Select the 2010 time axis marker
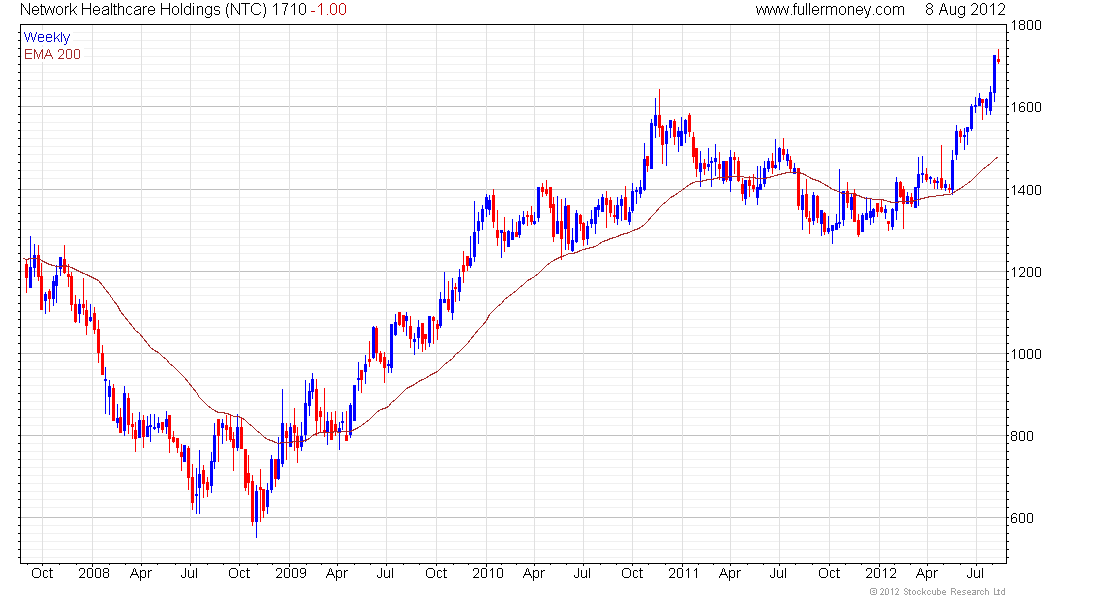This screenshot has height=600, width=1100. point(487,574)
